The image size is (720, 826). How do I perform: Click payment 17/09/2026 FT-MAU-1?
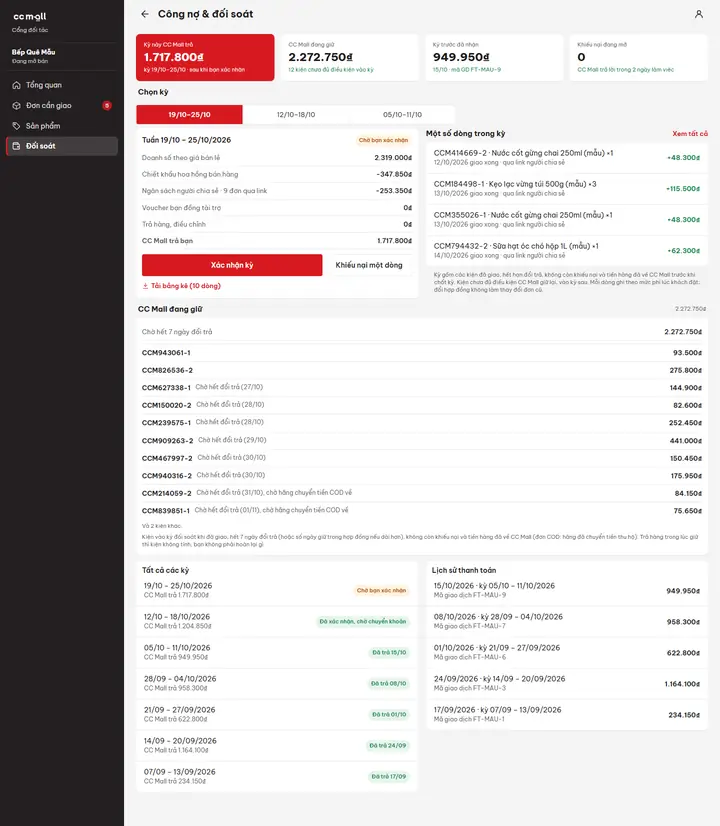point(567,715)
